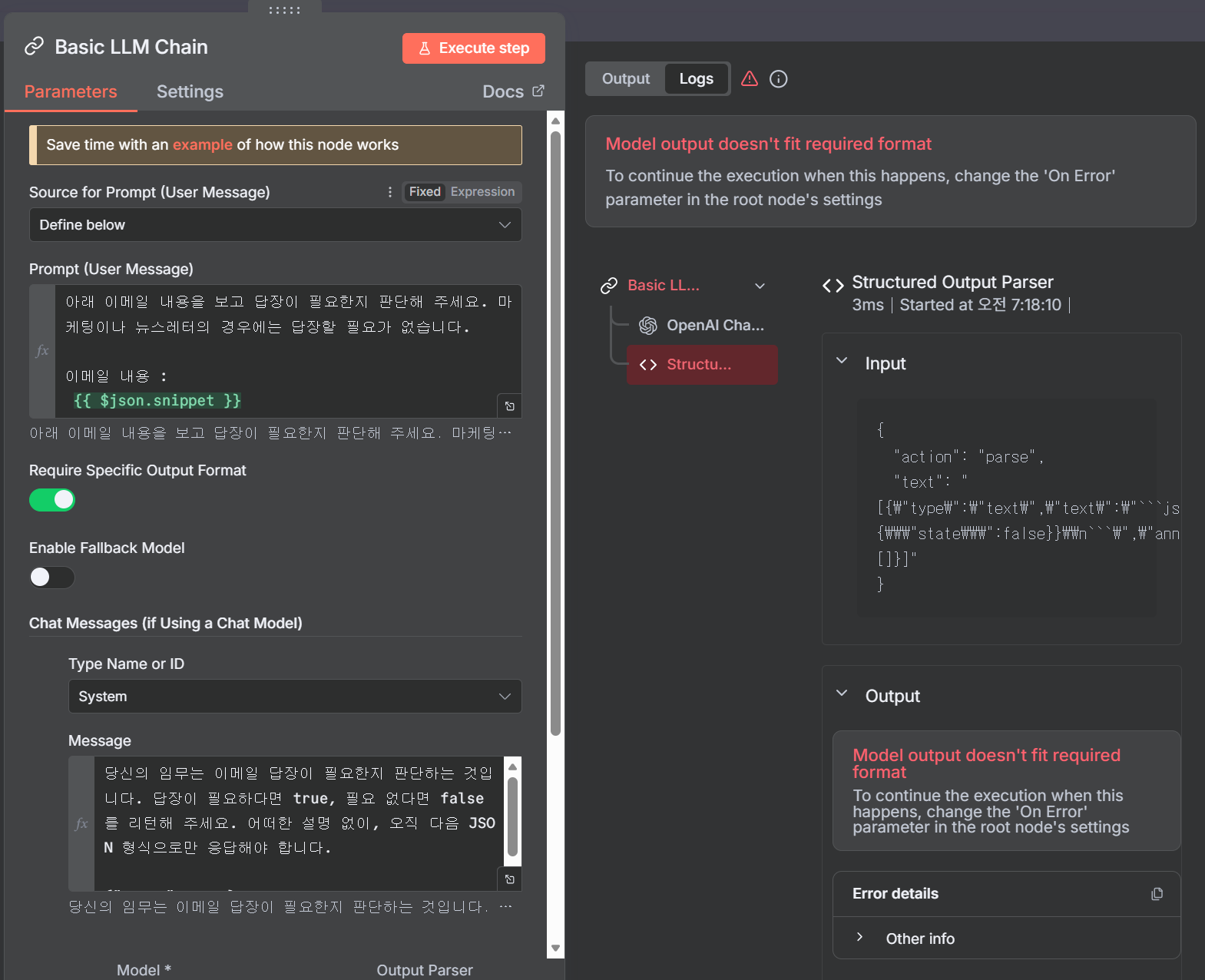The width and height of the screenshot is (1205, 980).
Task: Open the Settings tab
Action: [x=190, y=91]
